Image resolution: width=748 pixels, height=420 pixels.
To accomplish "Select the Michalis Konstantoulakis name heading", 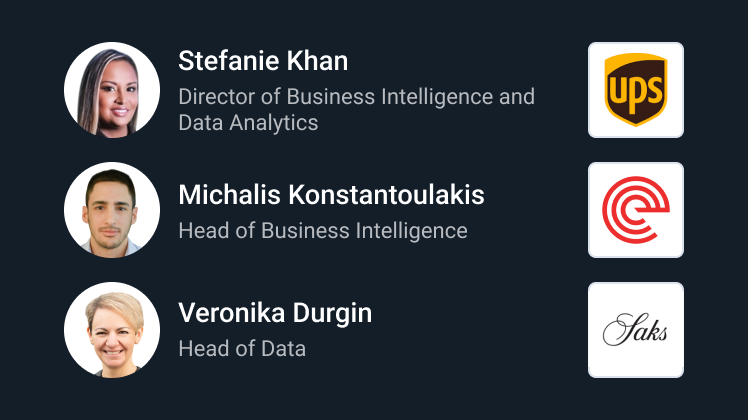I will pyautogui.click(x=332, y=195).
